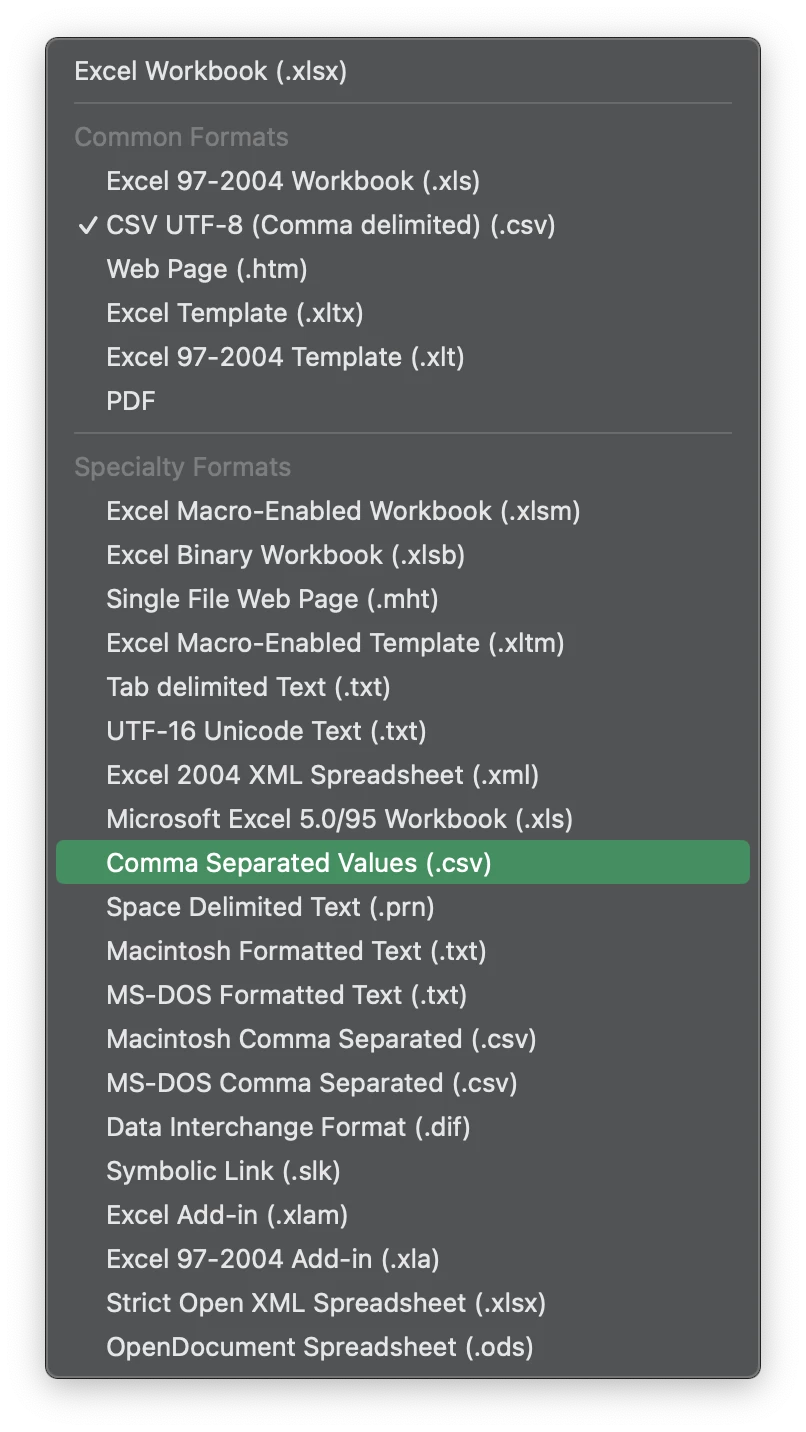Viewport: 806px width, 1432px height.
Task: Select Macintosh Formatted Text (.txt)
Action: coord(403,951)
